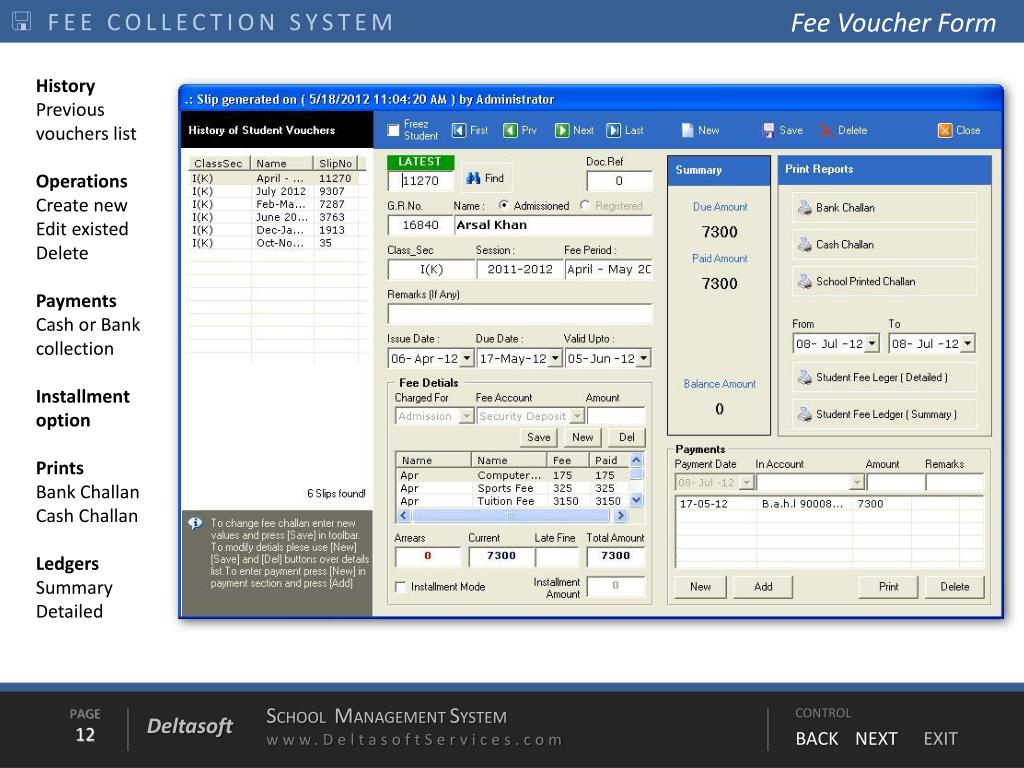The width and height of the screenshot is (1024, 768).
Task: Click the First record navigation icon
Action: coord(459,130)
